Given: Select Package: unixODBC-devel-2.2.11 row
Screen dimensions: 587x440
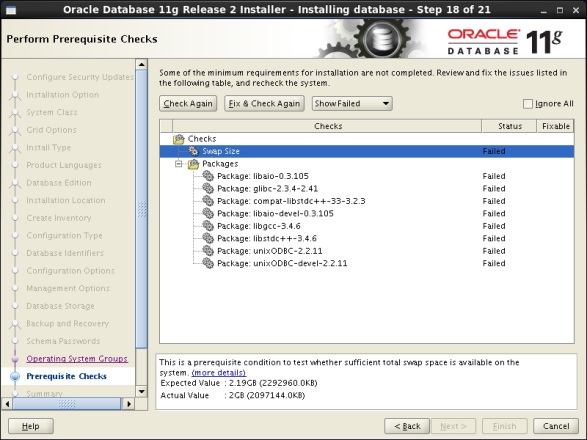Looking at the screenshot, I should coord(367,263).
